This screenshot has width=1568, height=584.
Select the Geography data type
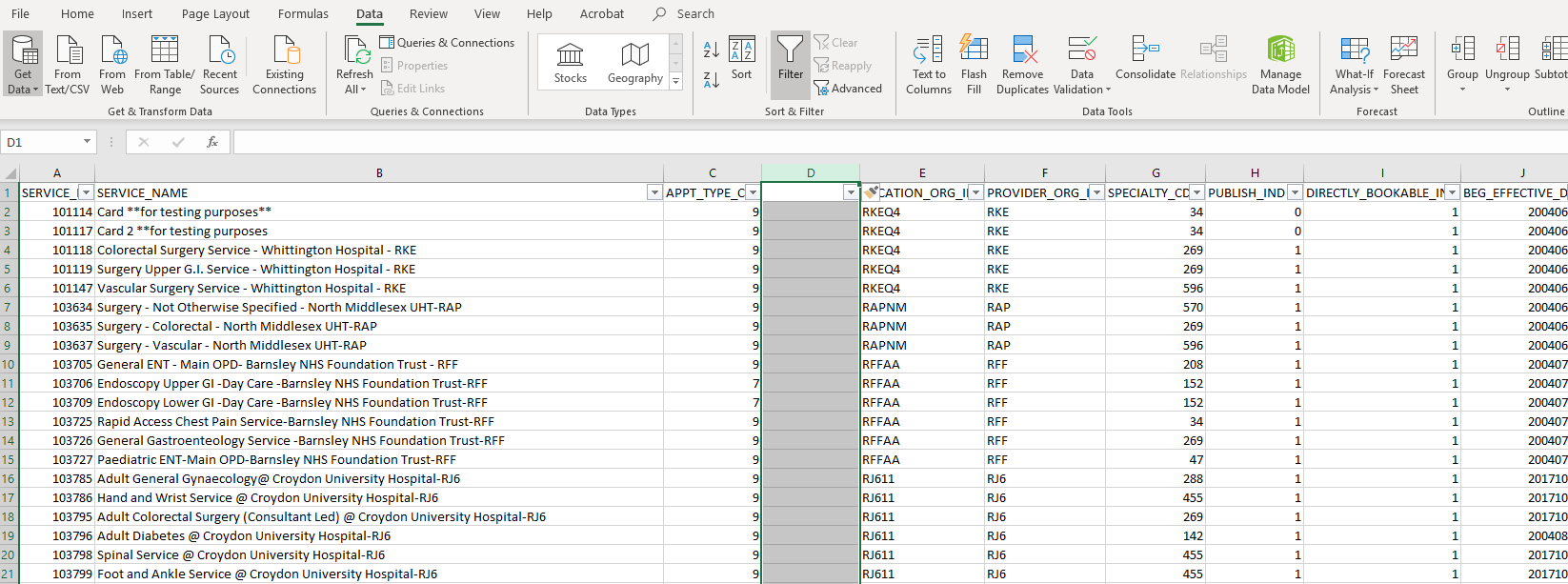[x=635, y=64]
